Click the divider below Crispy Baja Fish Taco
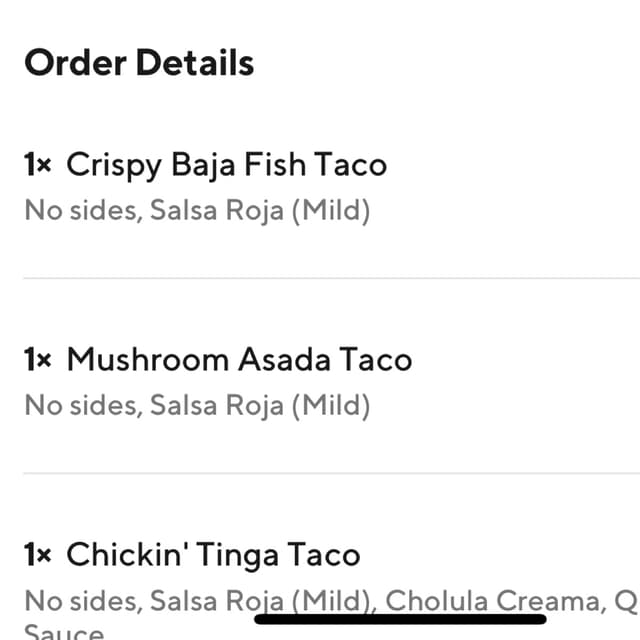This screenshot has width=640, height=640. tap(331, 278)
